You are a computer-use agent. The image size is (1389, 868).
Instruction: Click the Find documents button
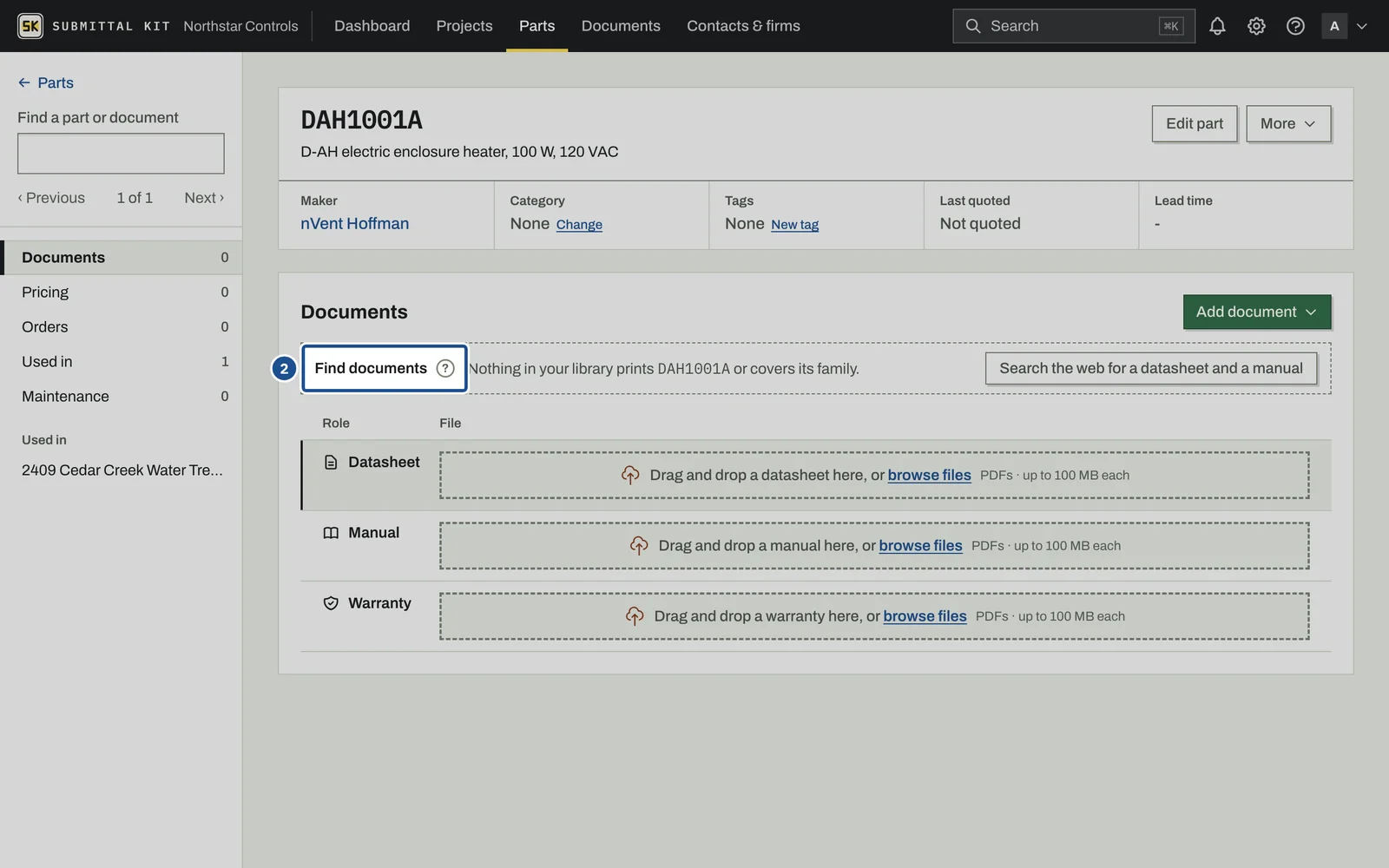click(x=384, y=368)
